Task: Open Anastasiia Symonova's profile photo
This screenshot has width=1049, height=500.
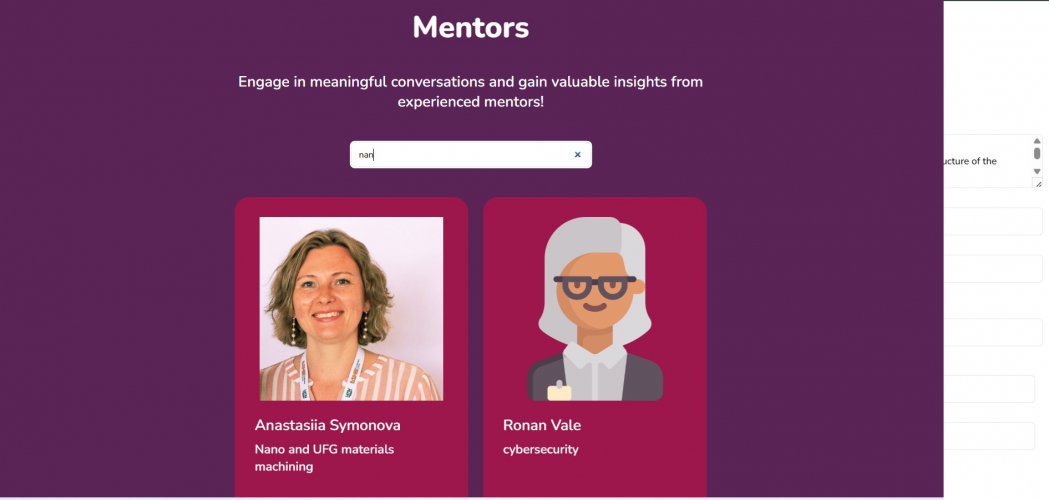Action: (351, 309)
